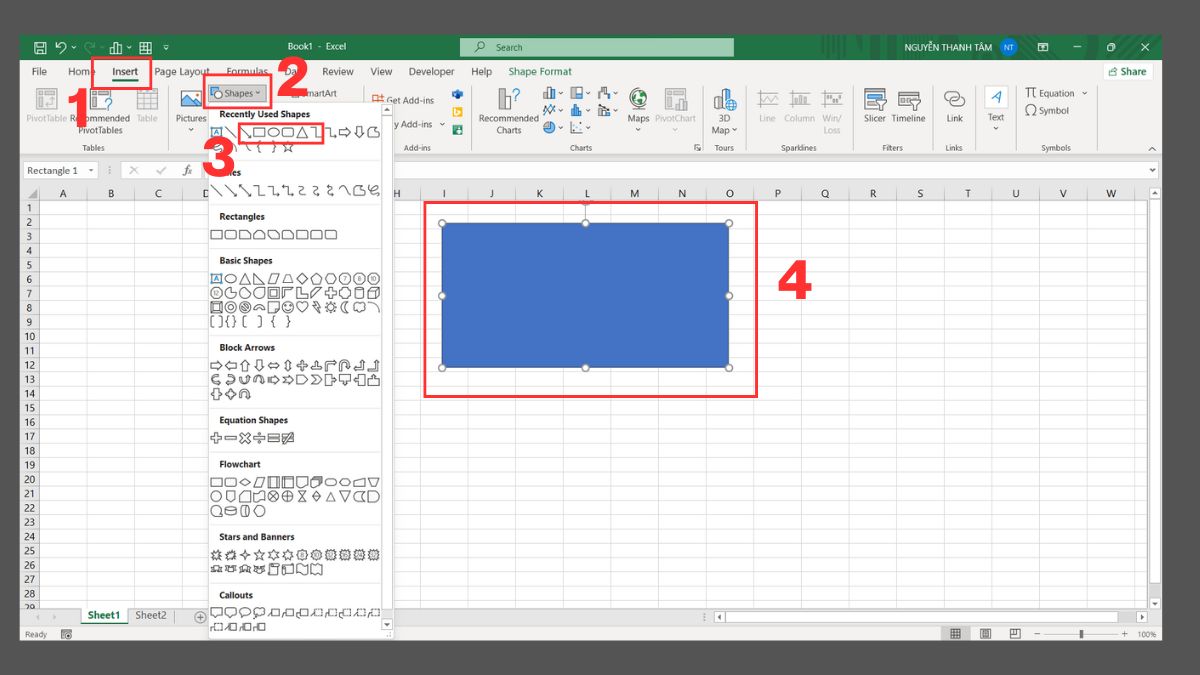The height and width of the screenshot is (675, 1200).
Task: Click the Share button
Action: click(x=1128, y=71)
